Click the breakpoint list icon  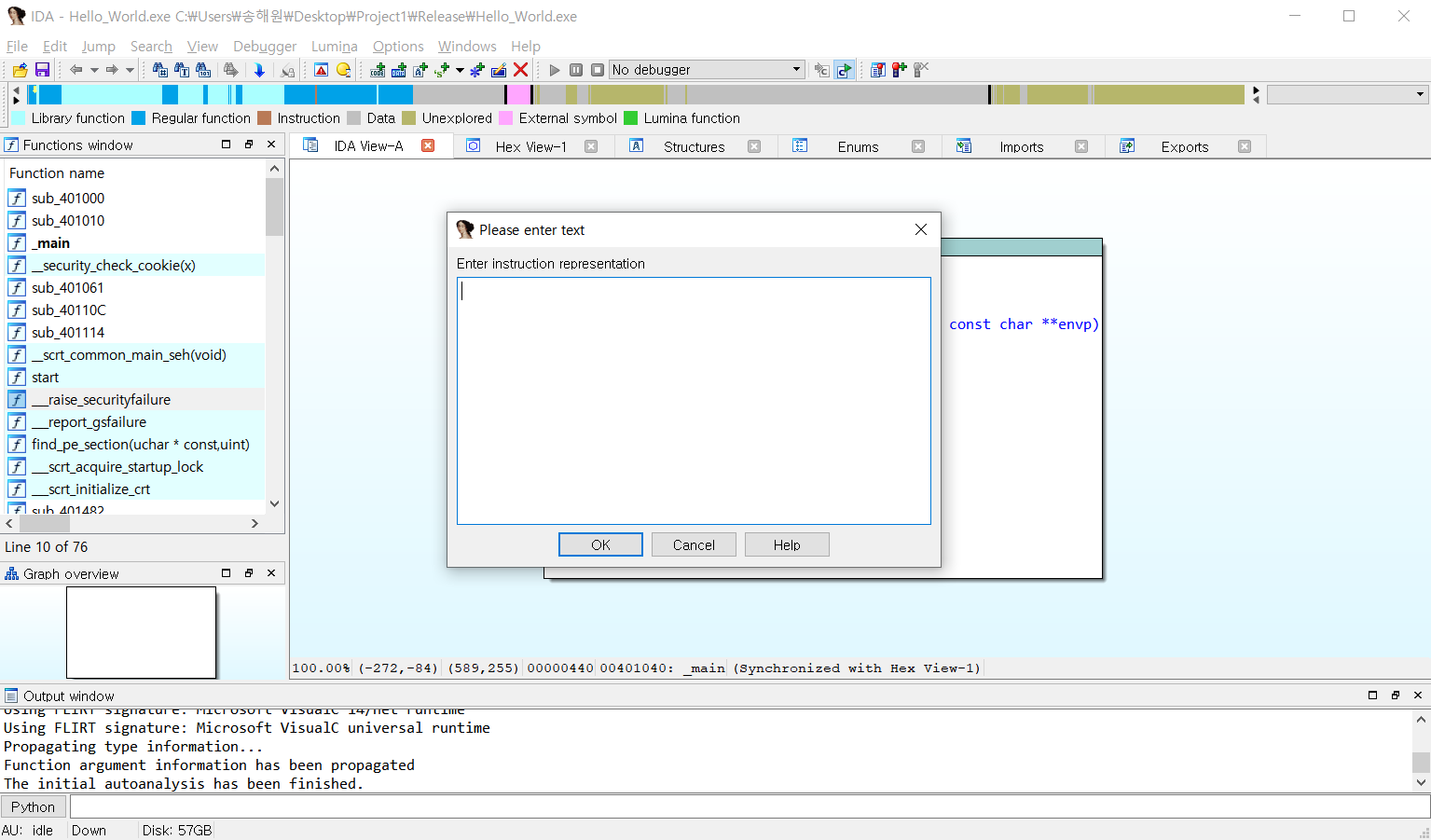click(x=877, y=70)
